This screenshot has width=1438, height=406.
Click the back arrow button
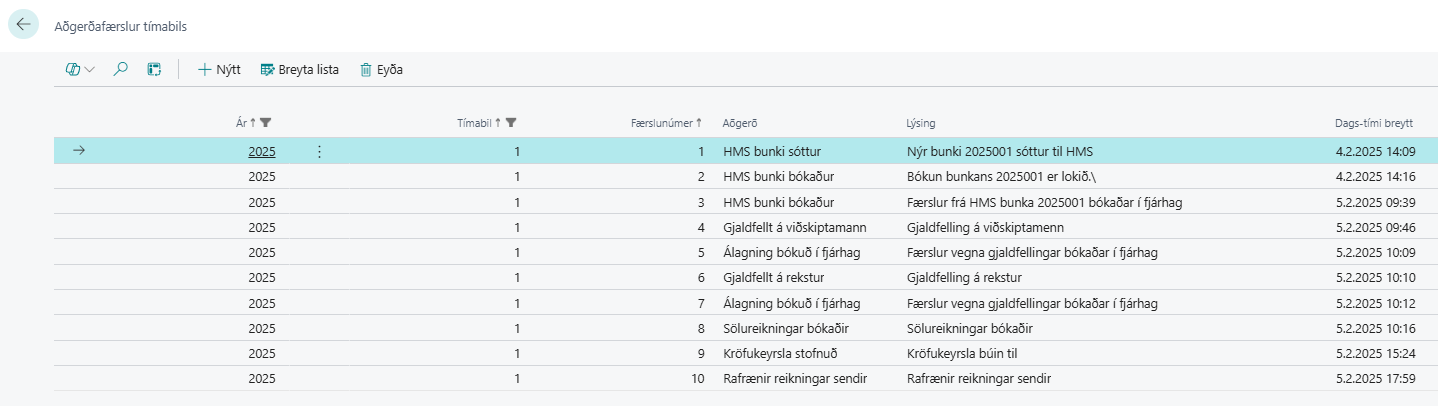(24, 25)
